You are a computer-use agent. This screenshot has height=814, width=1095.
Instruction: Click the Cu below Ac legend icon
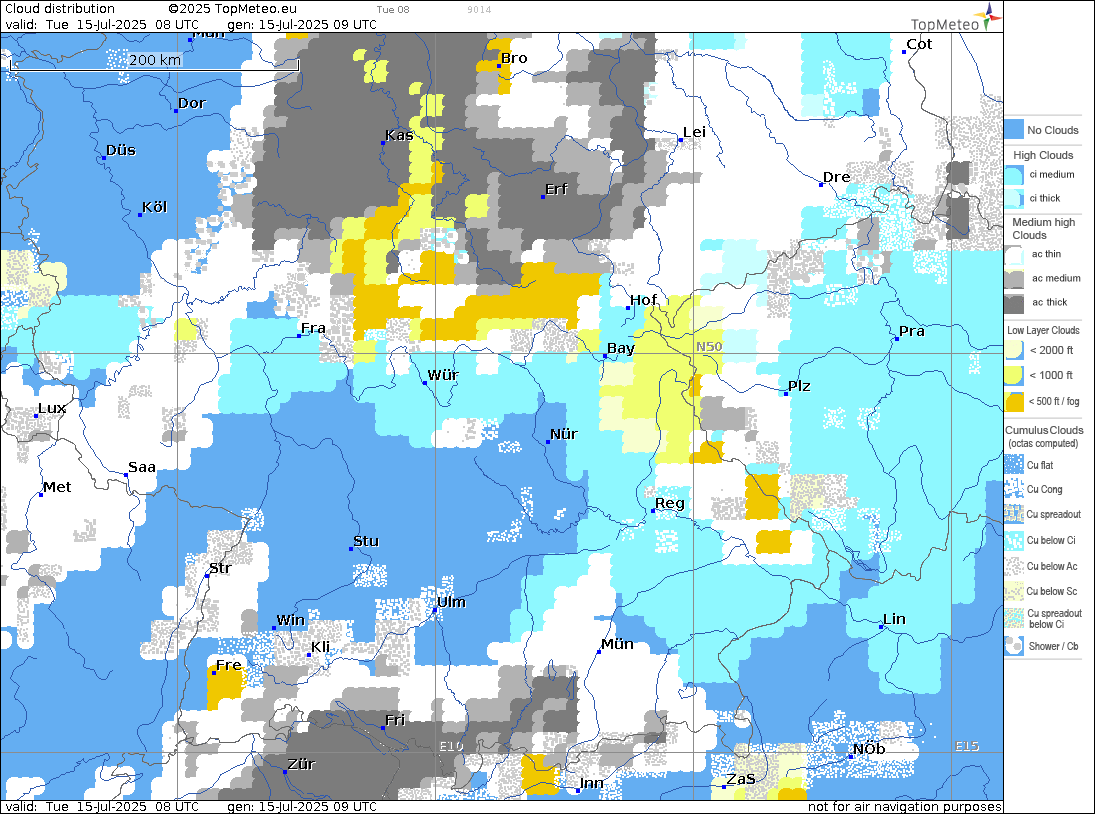[x=1014, y=566]
